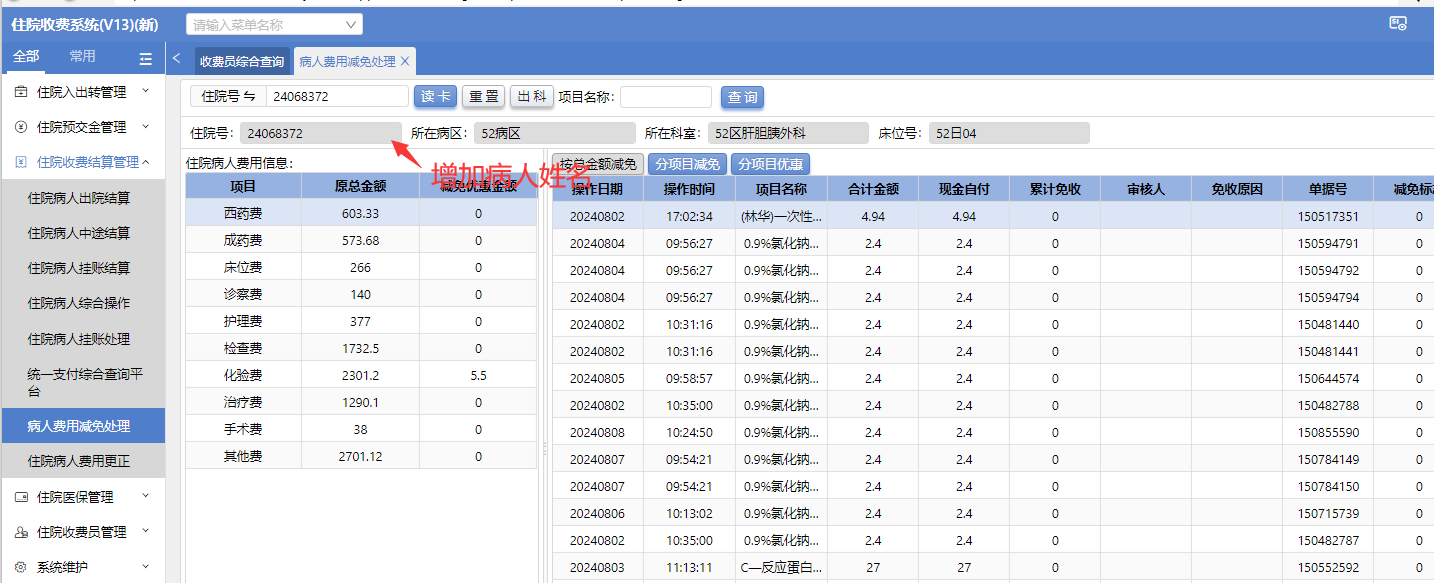
Task: Click the 查询 button
Action: click(742, 97)
